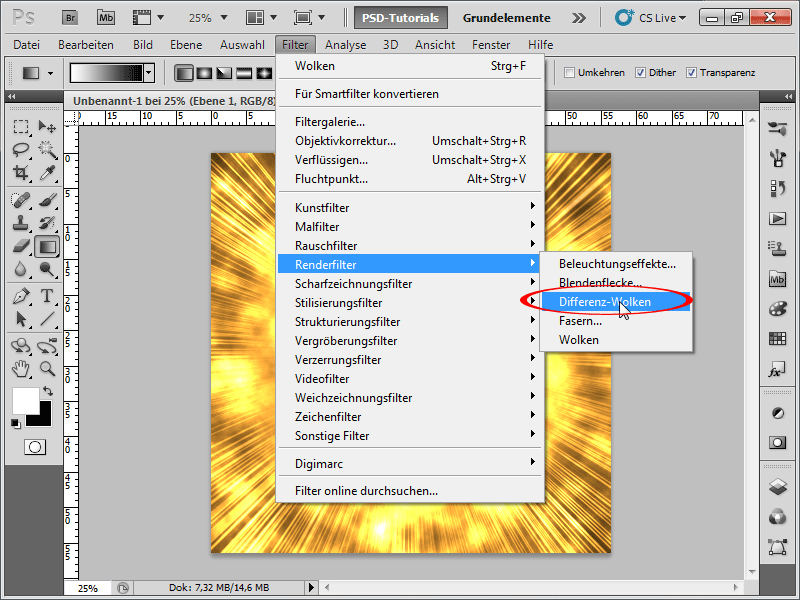Select the History Brush tool
800x600 pixels.
[47, 223]
